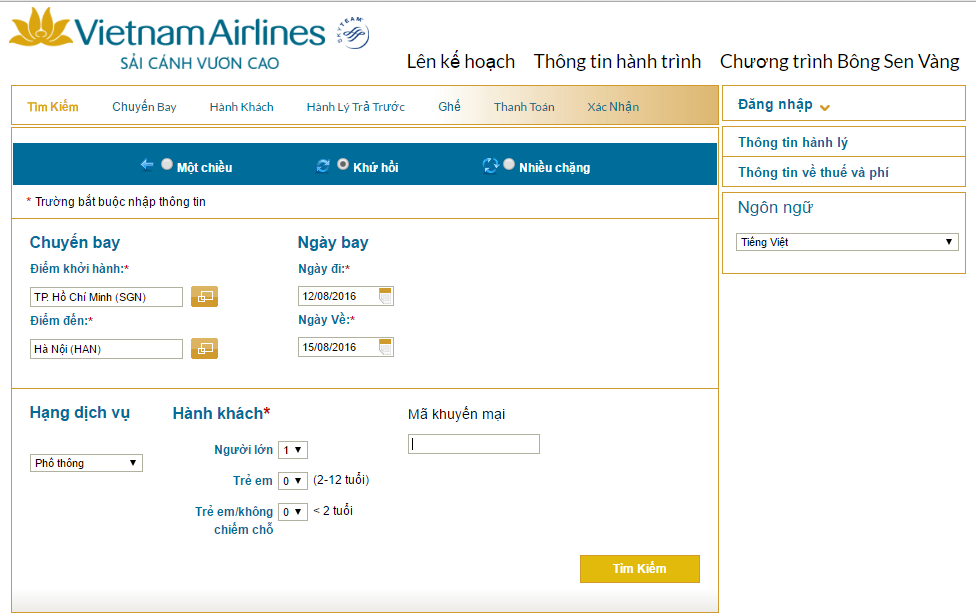Select Một chiều radio button
Image resolution: width=976 pixels, height=616 pixels.
[167, 165]
